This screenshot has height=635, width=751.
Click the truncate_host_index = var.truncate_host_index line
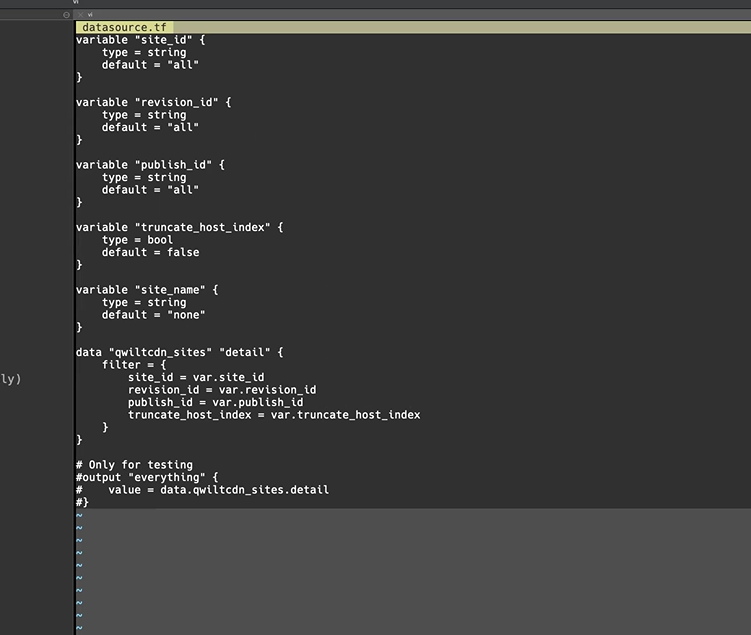(x=274, y=415)
